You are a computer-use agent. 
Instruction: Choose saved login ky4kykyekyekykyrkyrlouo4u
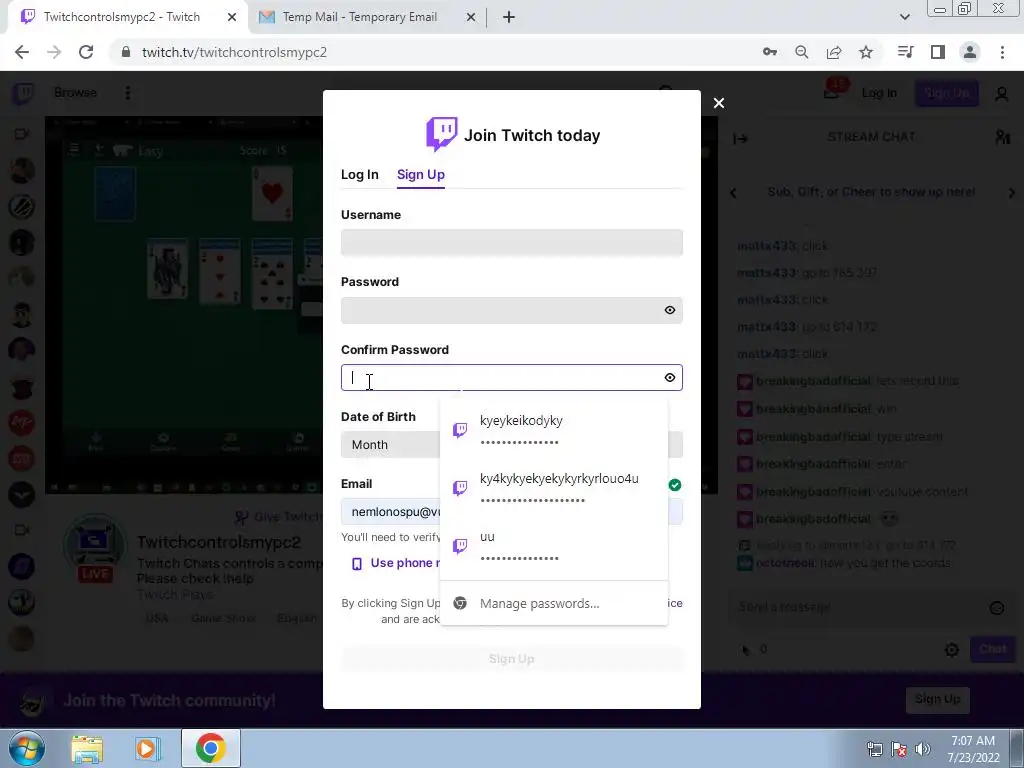pos(554,488)
